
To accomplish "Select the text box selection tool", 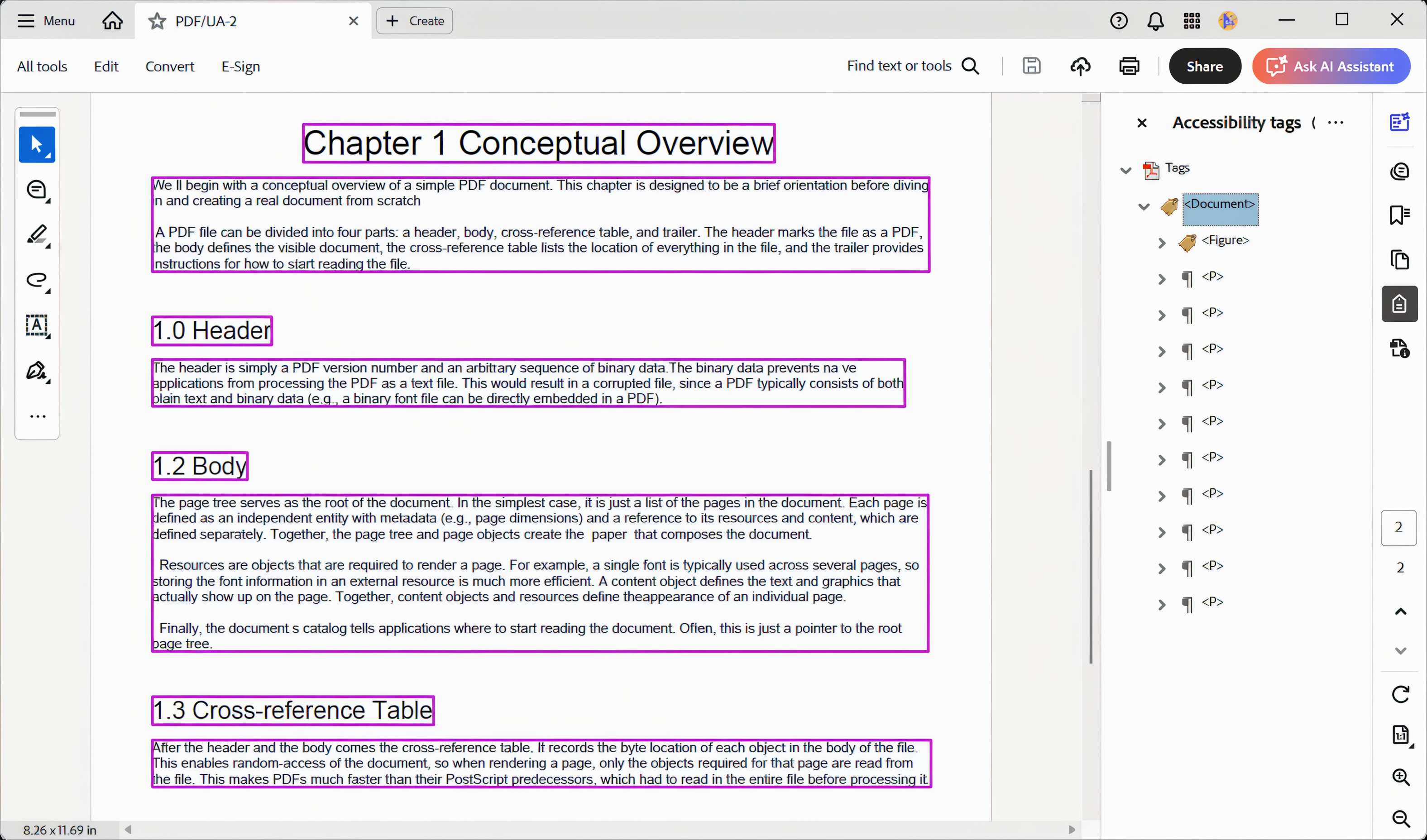I will 37,325.
